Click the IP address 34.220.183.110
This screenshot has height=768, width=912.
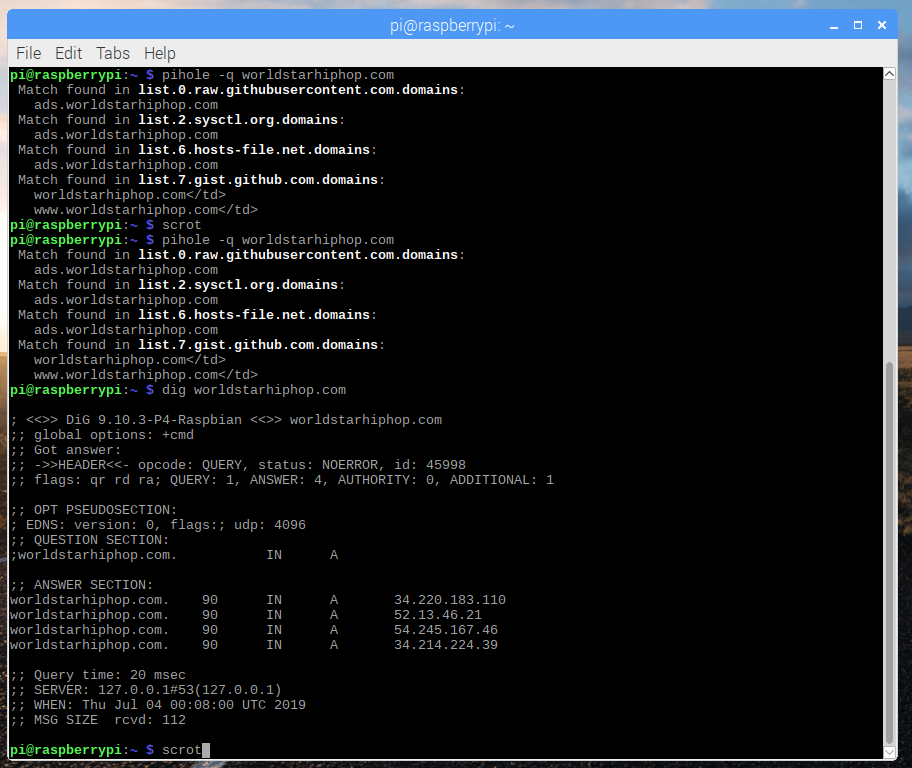450,600
